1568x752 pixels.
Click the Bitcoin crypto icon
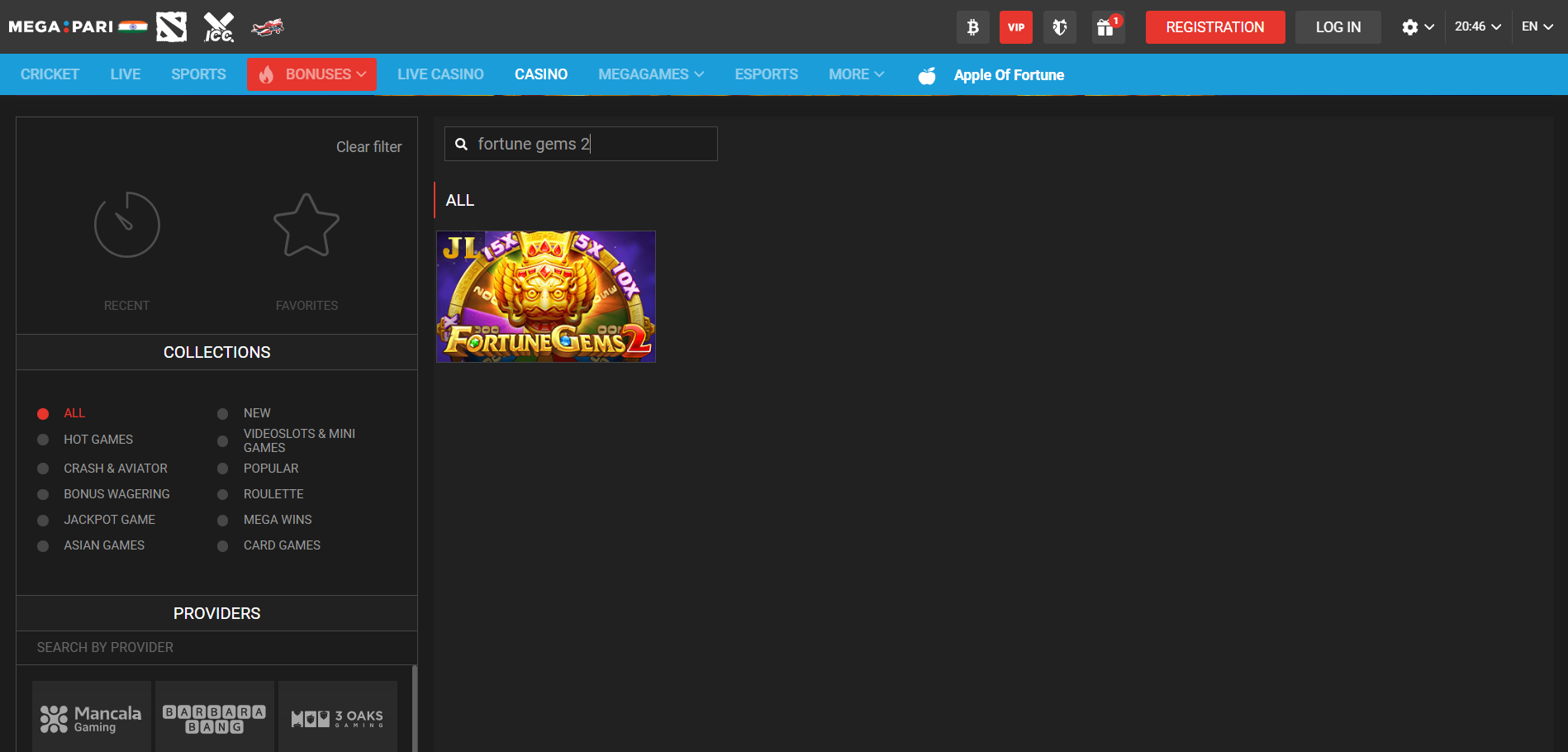pos(972,27)
